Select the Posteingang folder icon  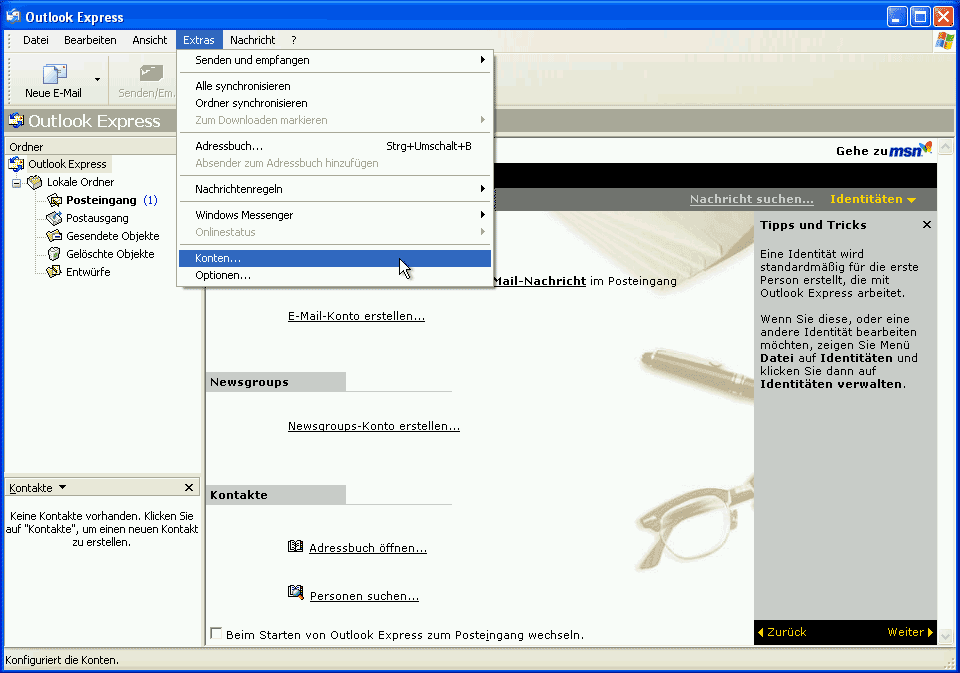pos(57,199)
